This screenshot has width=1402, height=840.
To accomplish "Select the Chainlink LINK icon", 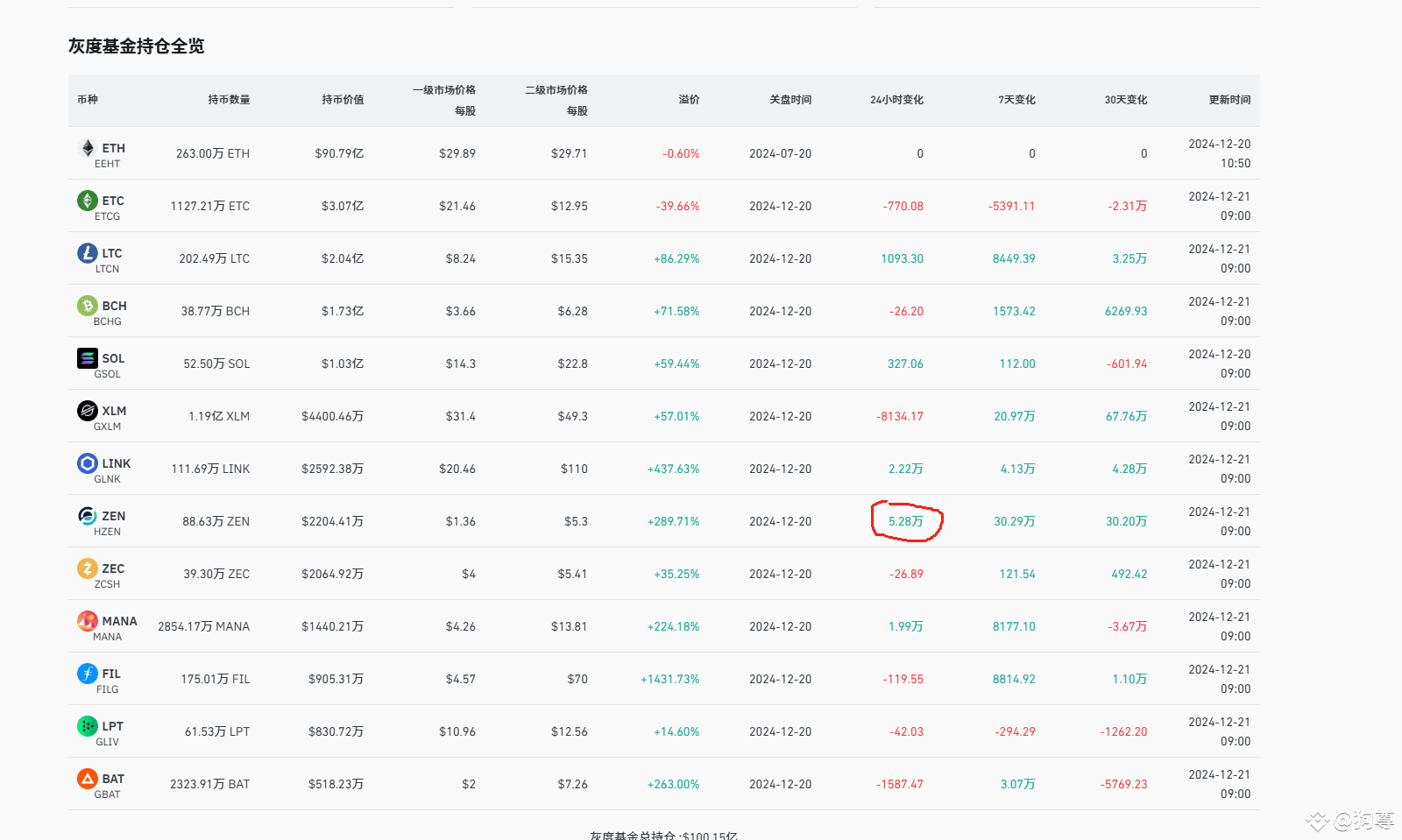I will coord(88,462).
